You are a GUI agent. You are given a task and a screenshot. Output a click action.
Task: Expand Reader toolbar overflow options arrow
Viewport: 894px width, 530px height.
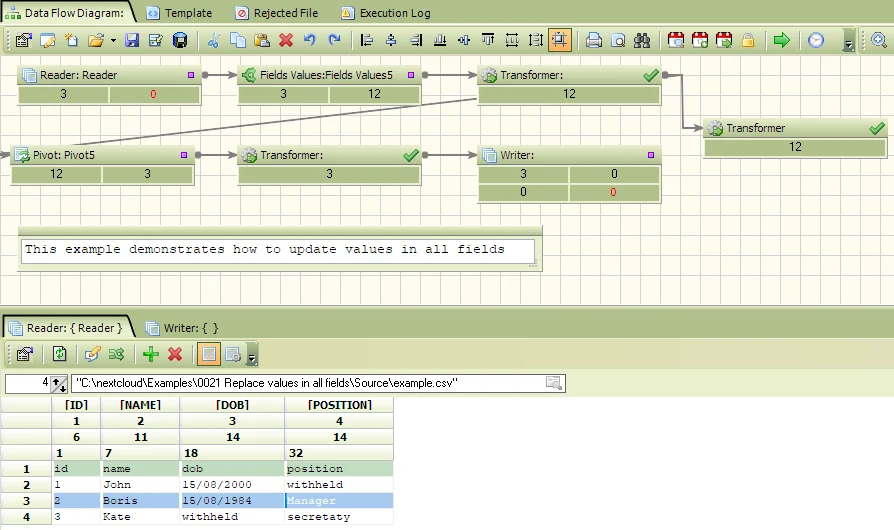[251, 355]
